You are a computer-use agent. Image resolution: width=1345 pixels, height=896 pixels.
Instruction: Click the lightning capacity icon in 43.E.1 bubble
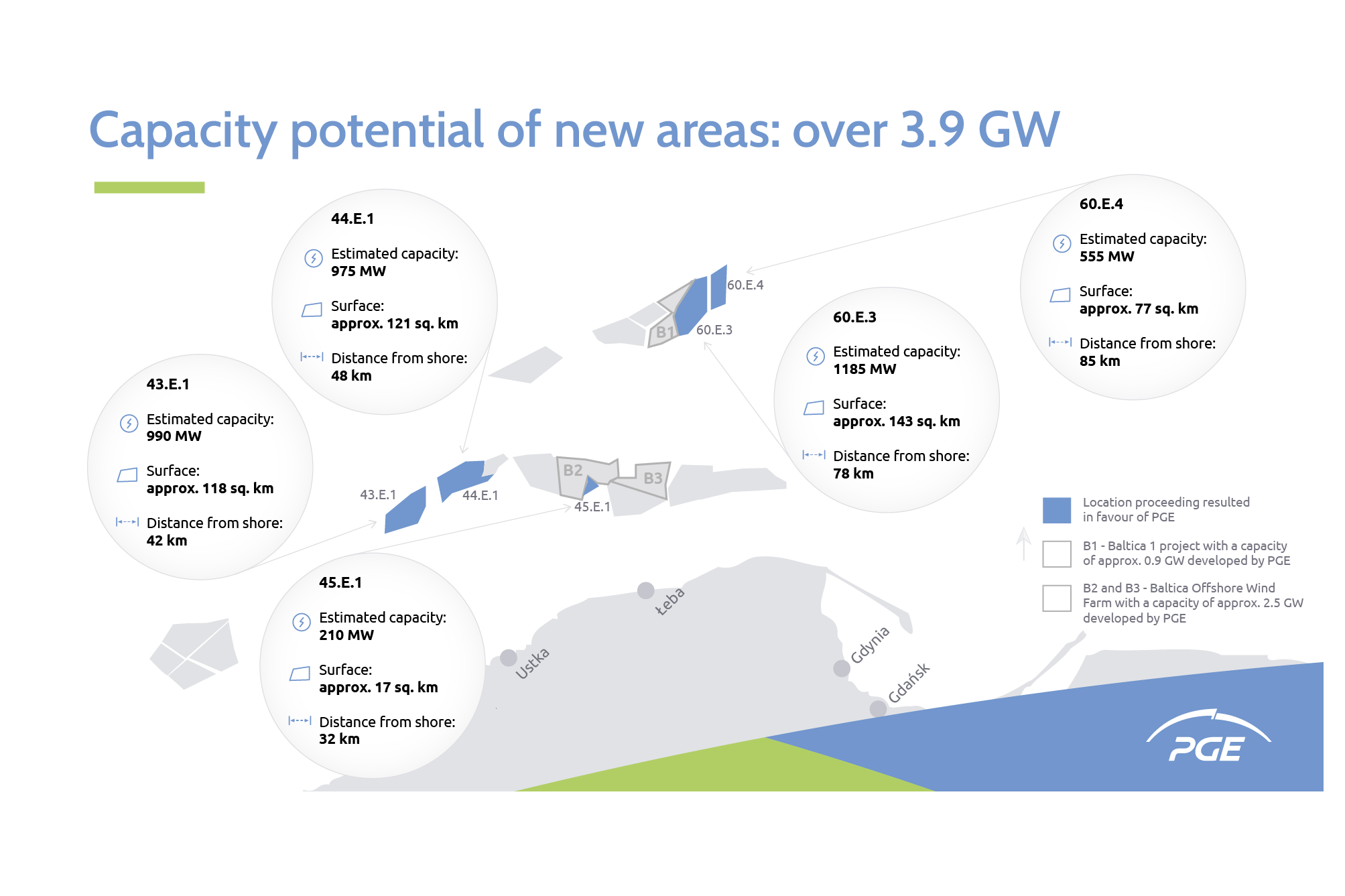129,424
